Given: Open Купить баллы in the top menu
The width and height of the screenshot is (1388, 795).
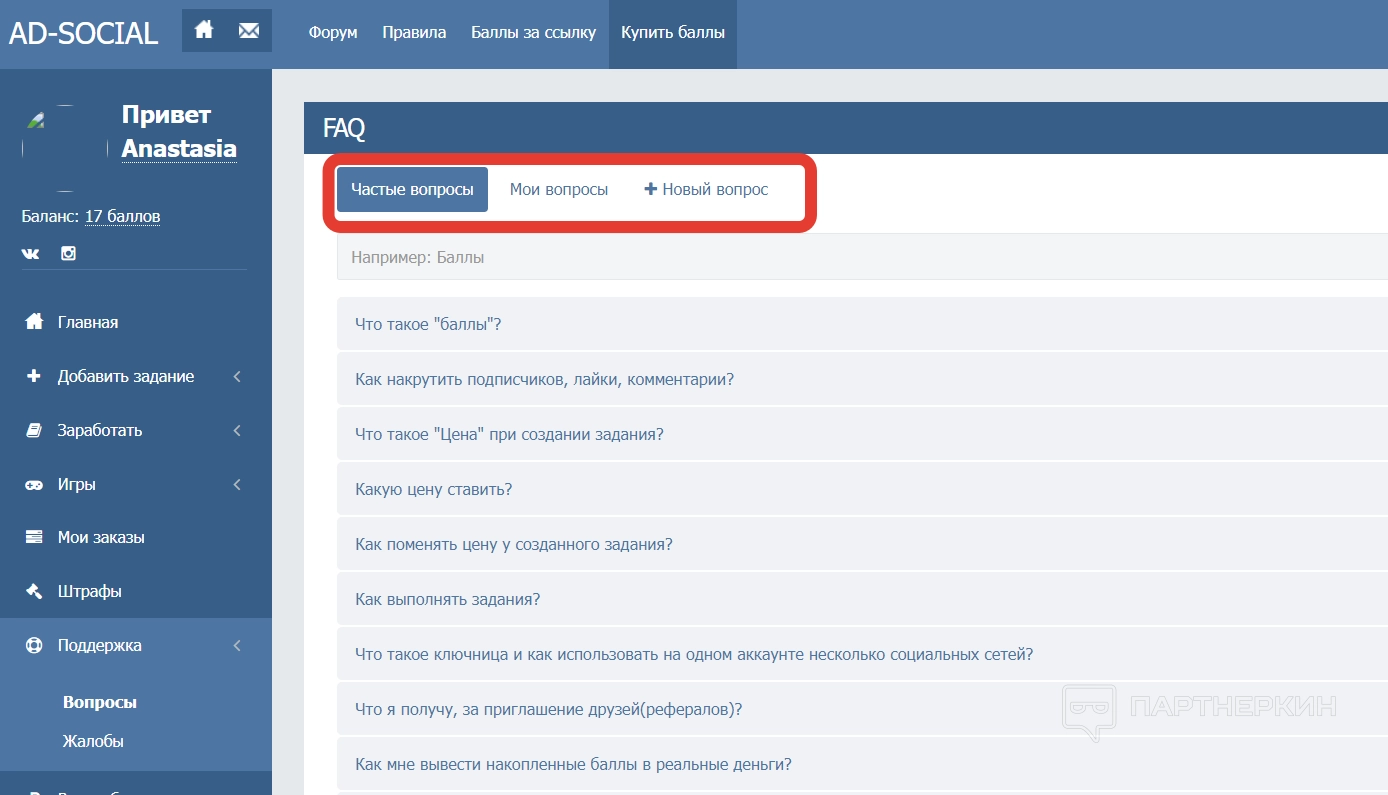Looking at the screenshot, I should [x=673, y=32].
